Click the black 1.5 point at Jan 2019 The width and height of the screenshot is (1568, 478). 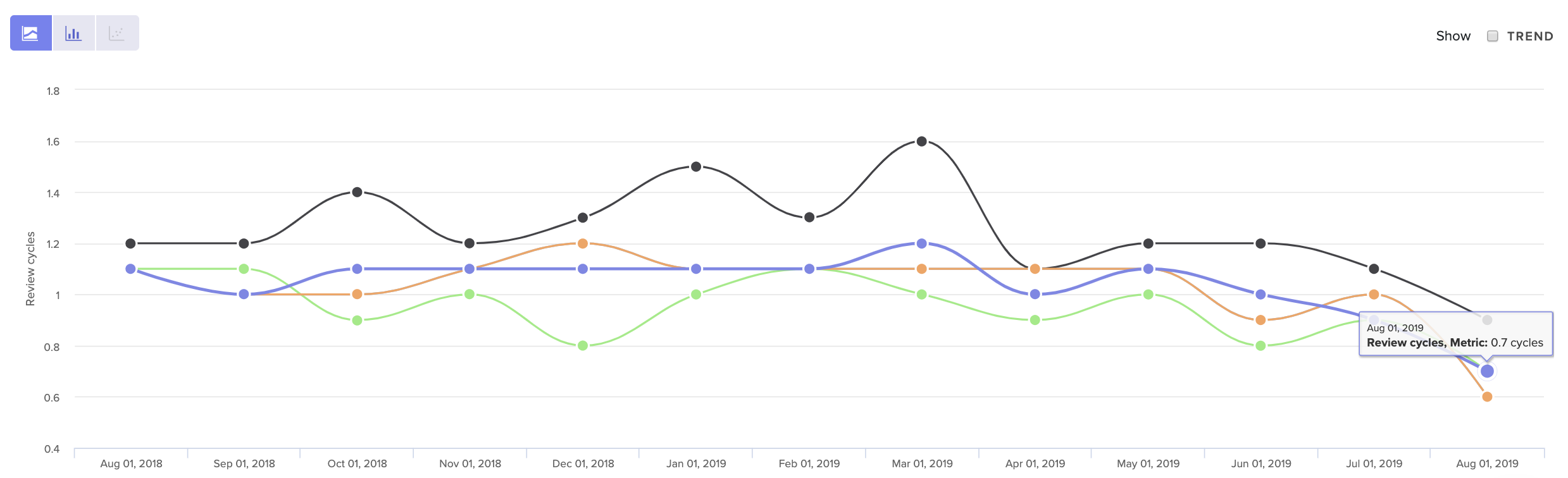[x=695, y=165]
